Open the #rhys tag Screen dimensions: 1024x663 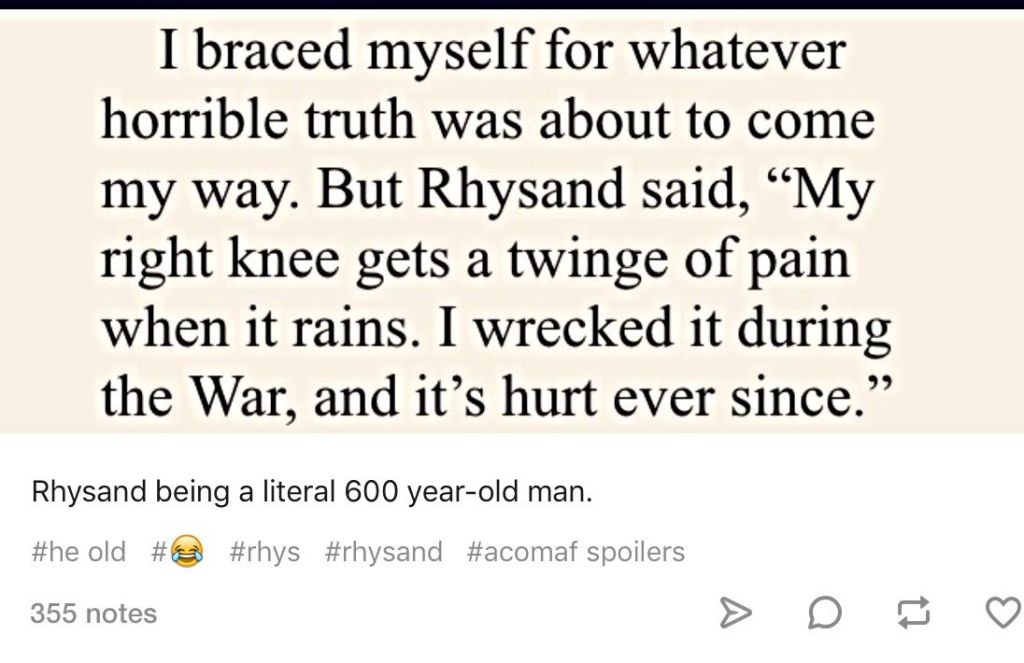pos(264,551)
